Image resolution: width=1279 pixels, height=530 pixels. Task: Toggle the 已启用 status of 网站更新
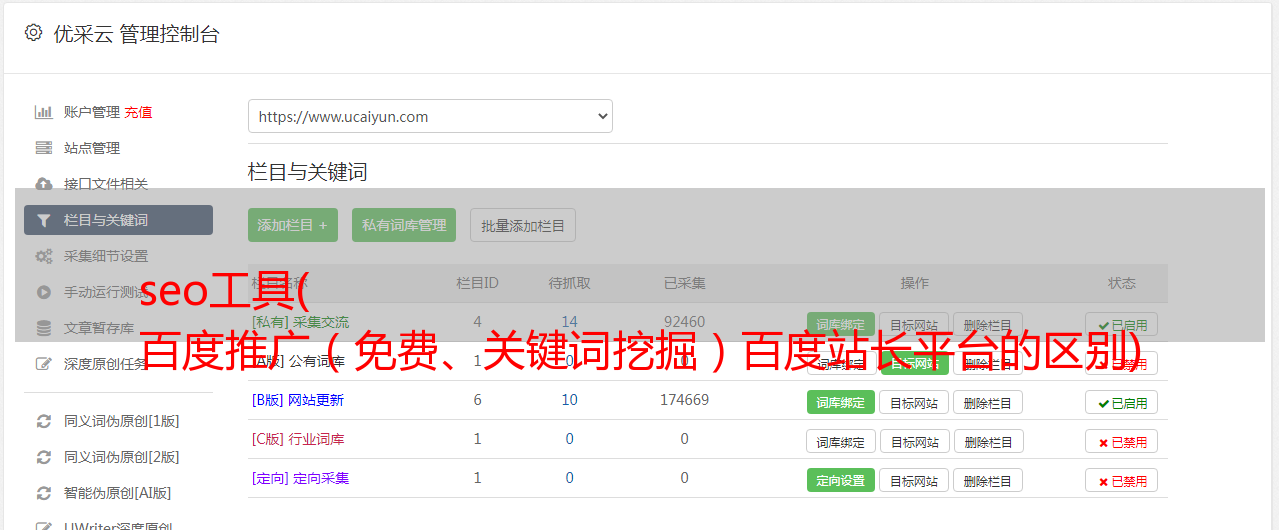1122,403
